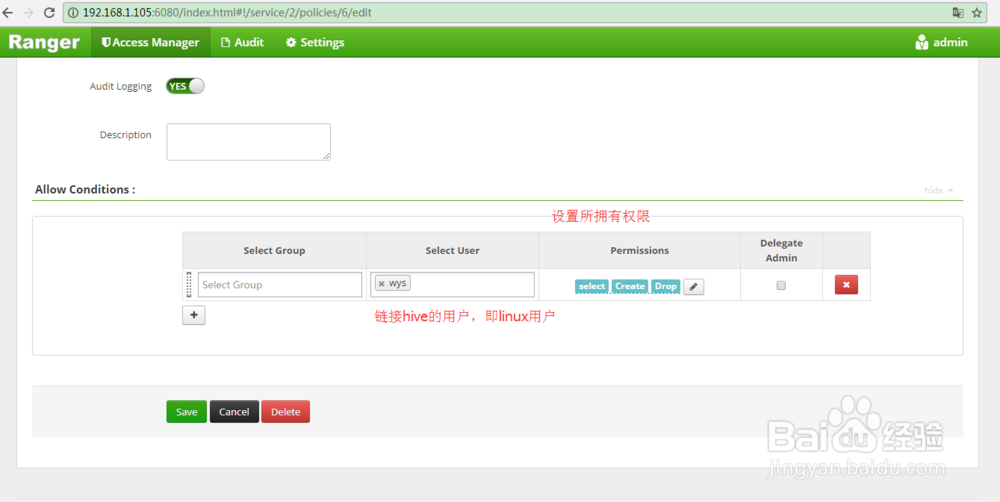Grab the row drag handle beside Select Group
Image resolution: width=1000 pixels, height=502 pixels.
click(189, 284)
